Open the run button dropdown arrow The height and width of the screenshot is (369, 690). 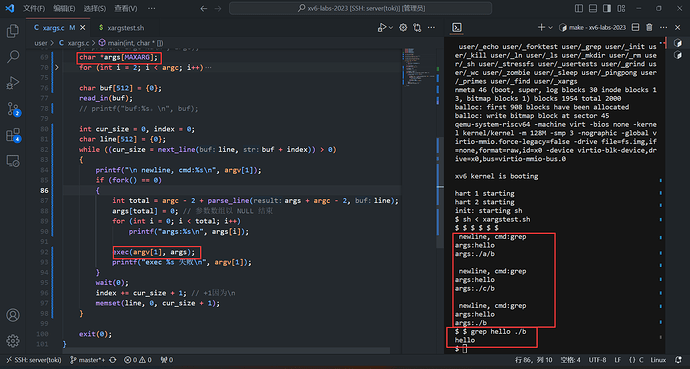pyautogui.click(x=391, y=28)
